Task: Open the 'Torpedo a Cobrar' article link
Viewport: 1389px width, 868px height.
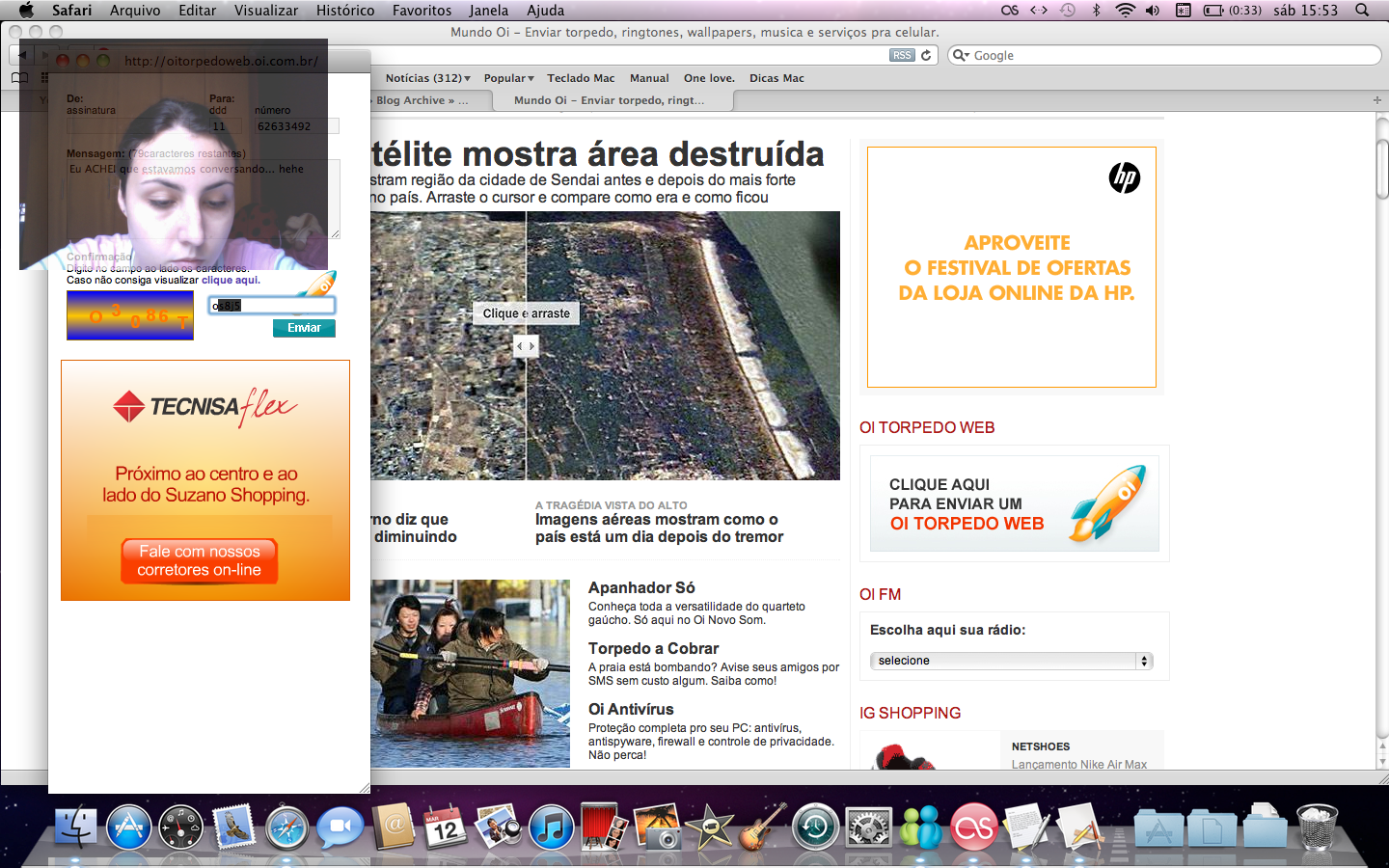Action: click(653, 648)
